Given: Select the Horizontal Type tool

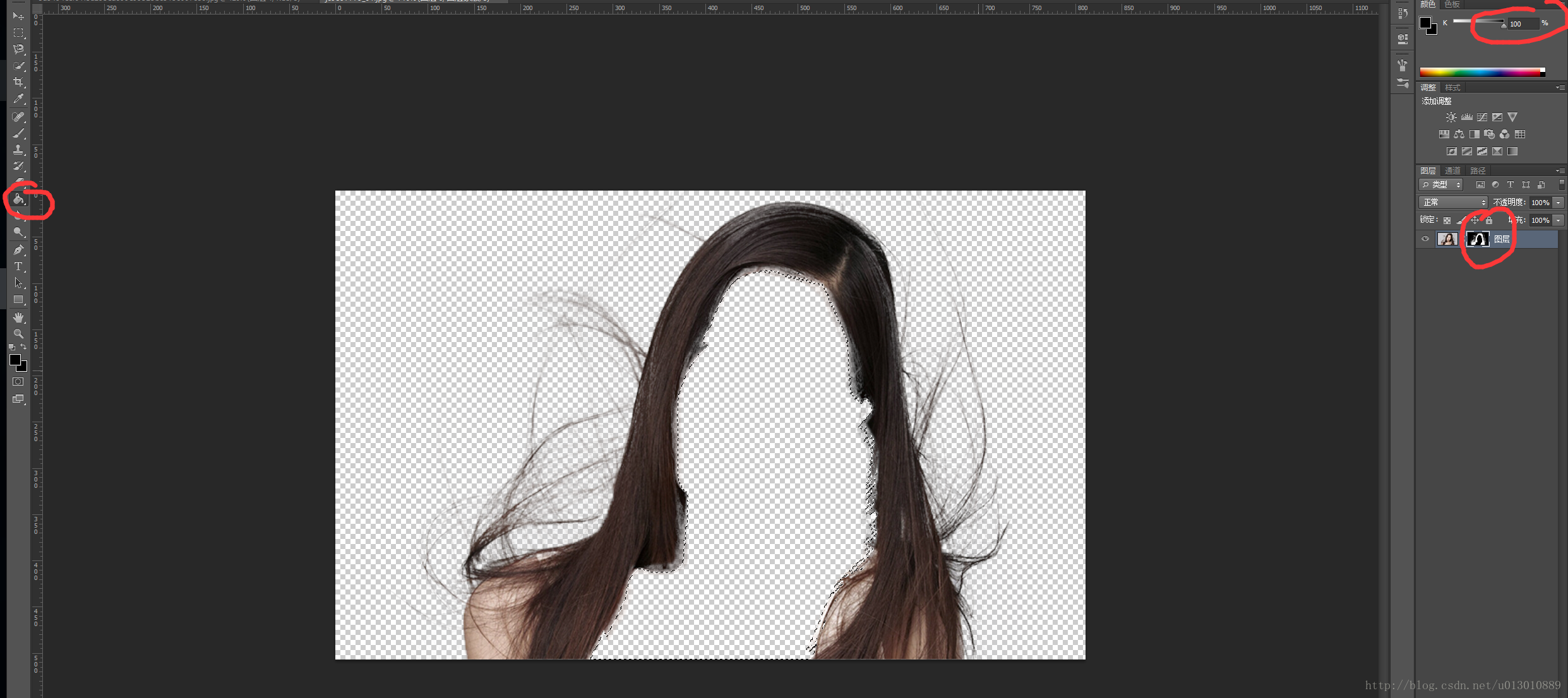Looking at the screenshot, I should tap(18, 266).
